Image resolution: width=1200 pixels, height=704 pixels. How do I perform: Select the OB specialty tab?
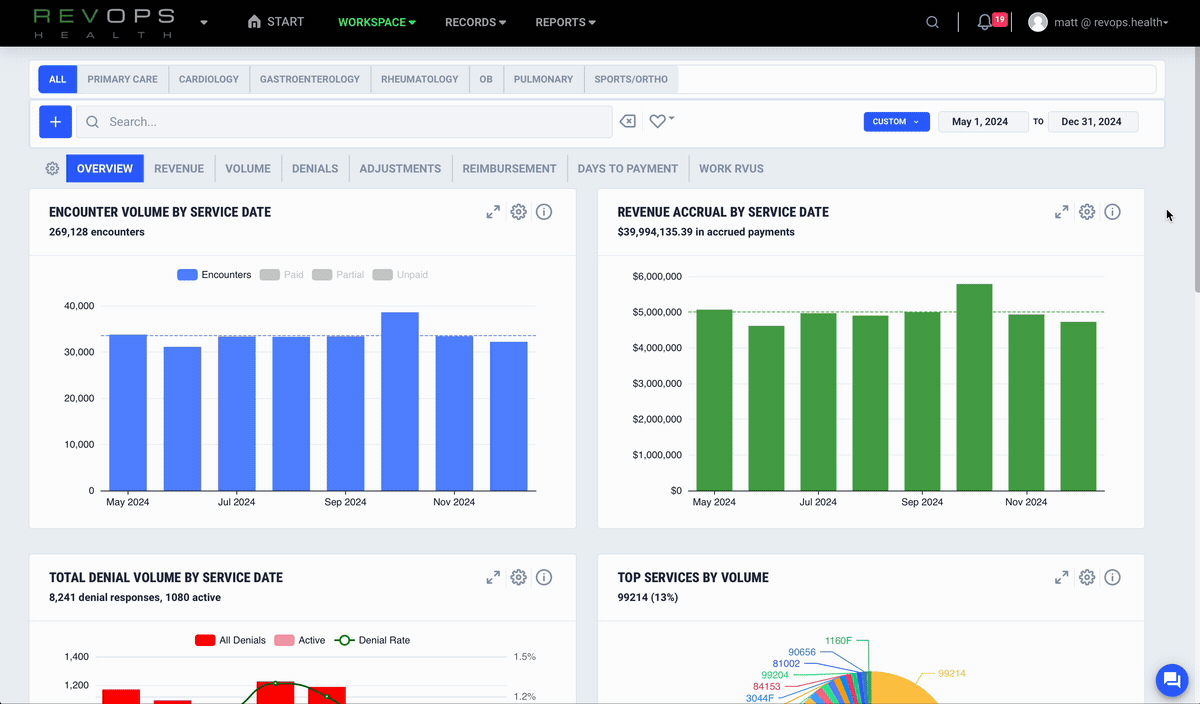point(486,79)
